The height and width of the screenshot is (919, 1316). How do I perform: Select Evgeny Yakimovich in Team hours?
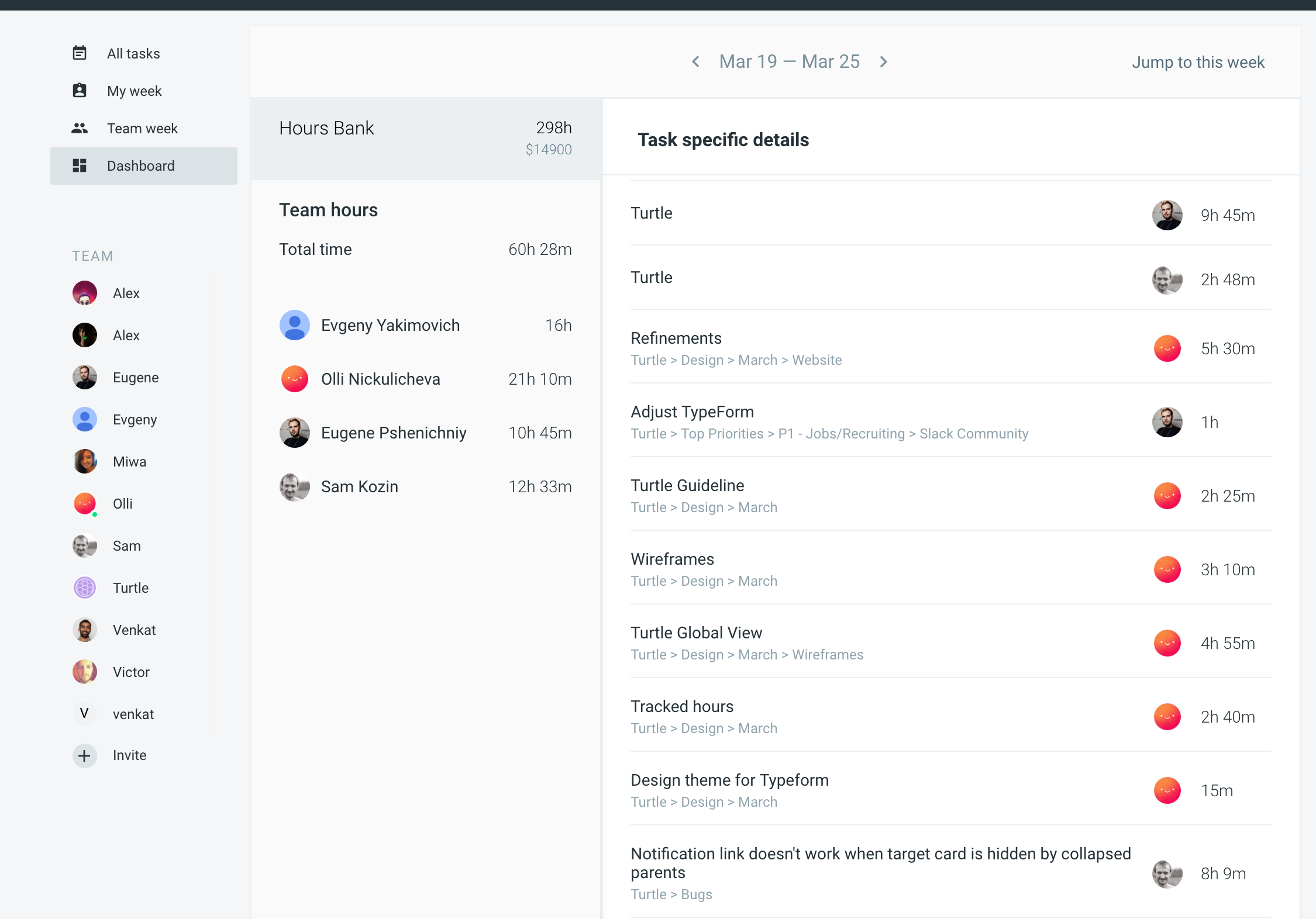pos(390,325)
